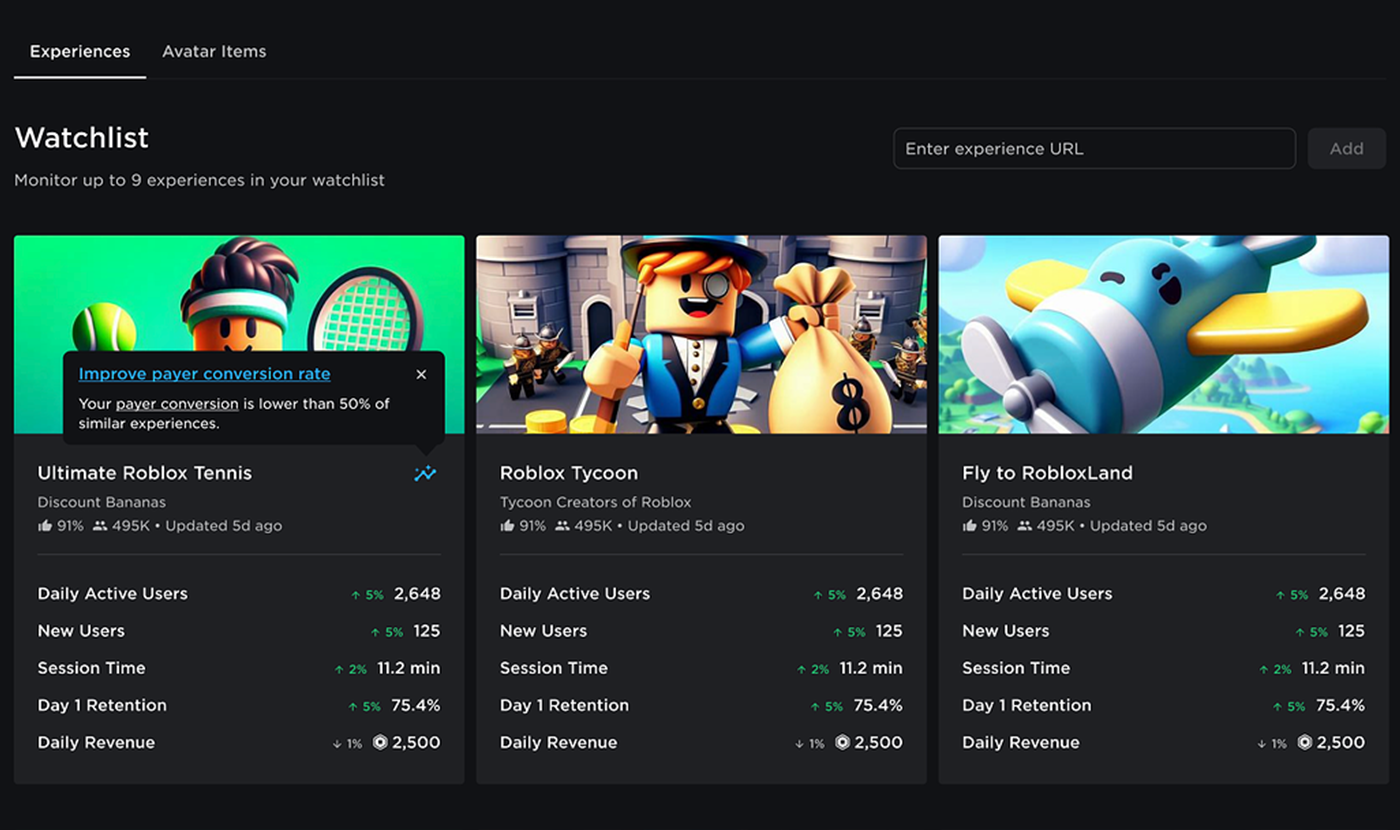Click Session Time up arrow for Roblox Tycoon

click(x=801, y=669)
